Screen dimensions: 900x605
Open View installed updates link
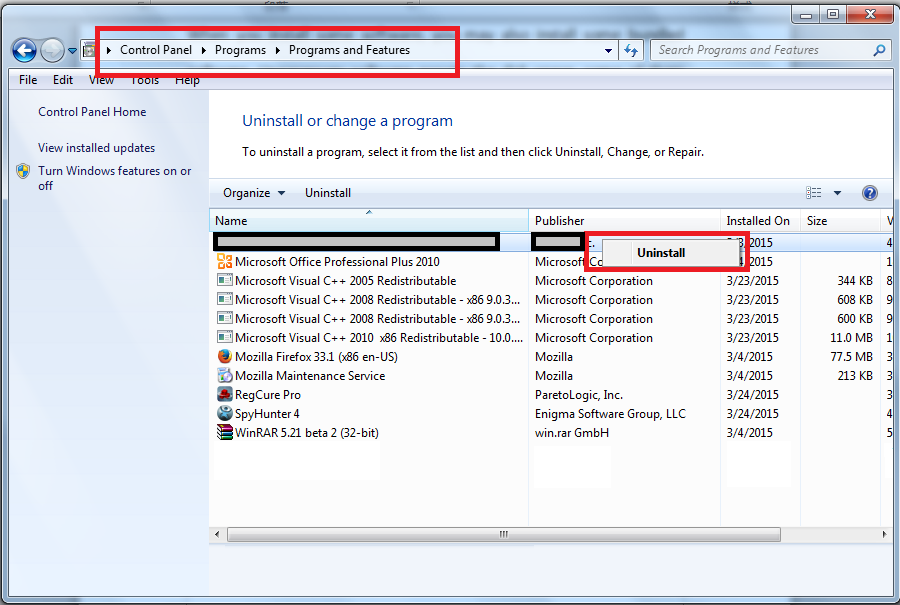coord(96,148)
